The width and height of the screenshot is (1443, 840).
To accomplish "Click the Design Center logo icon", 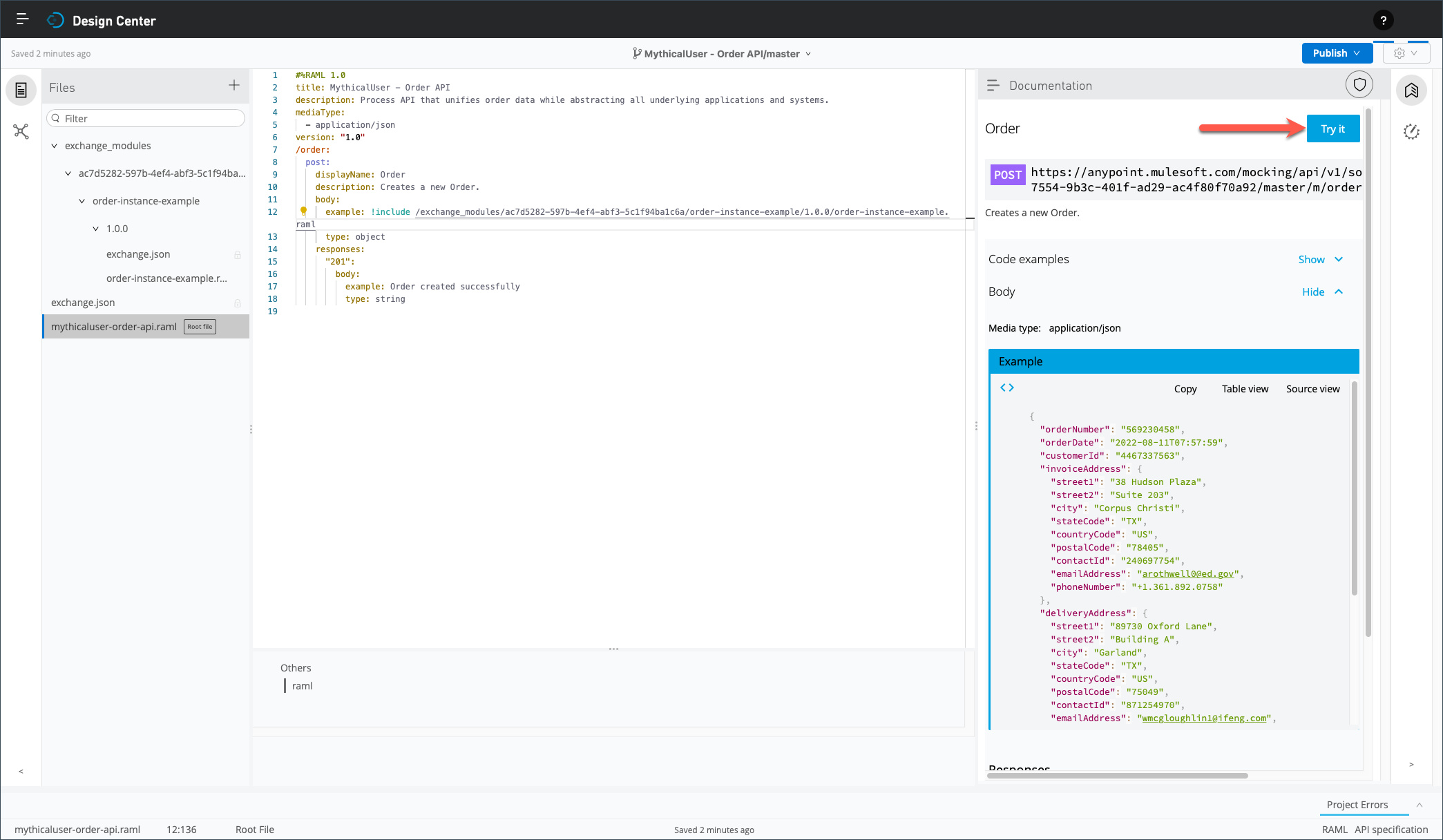I will [55, 21].
